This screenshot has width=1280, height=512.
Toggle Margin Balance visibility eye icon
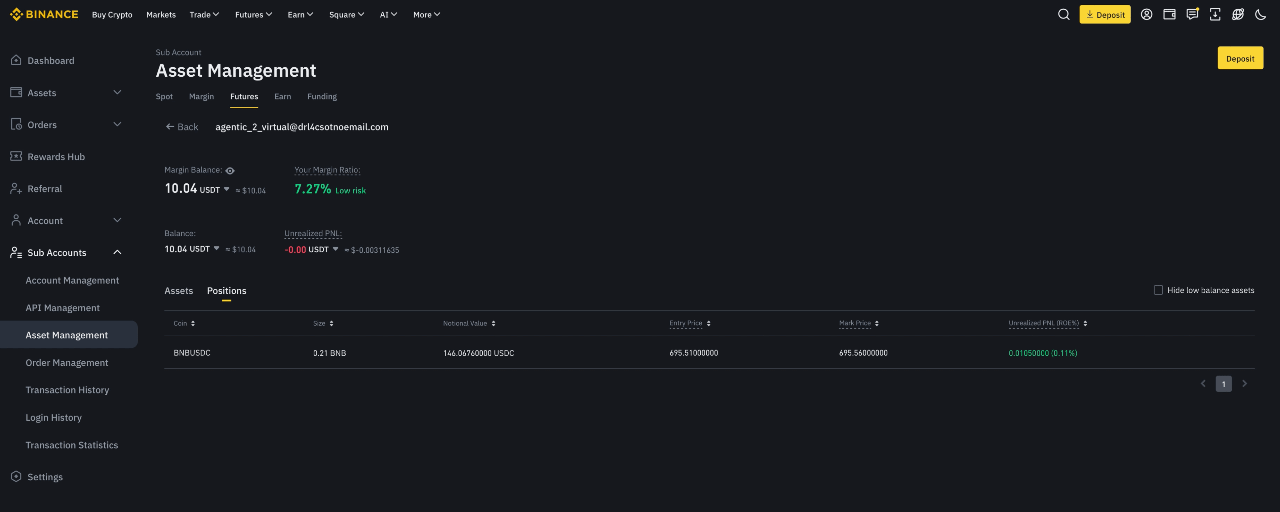[x=230, y=171]
